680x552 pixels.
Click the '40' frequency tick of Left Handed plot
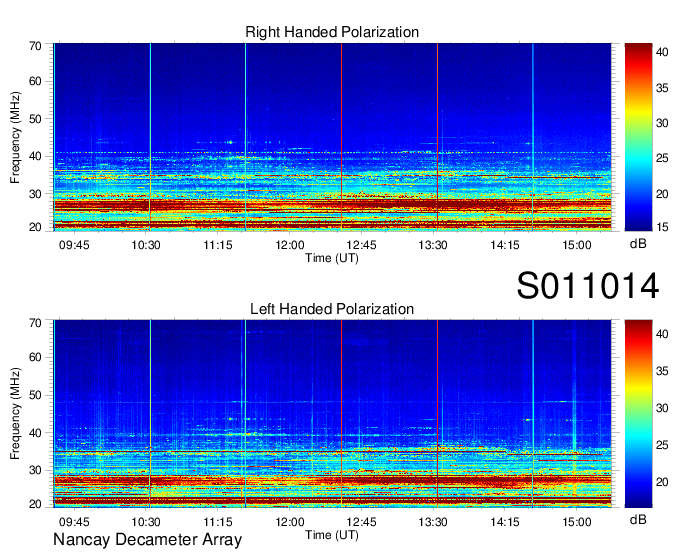coord(35,432)
